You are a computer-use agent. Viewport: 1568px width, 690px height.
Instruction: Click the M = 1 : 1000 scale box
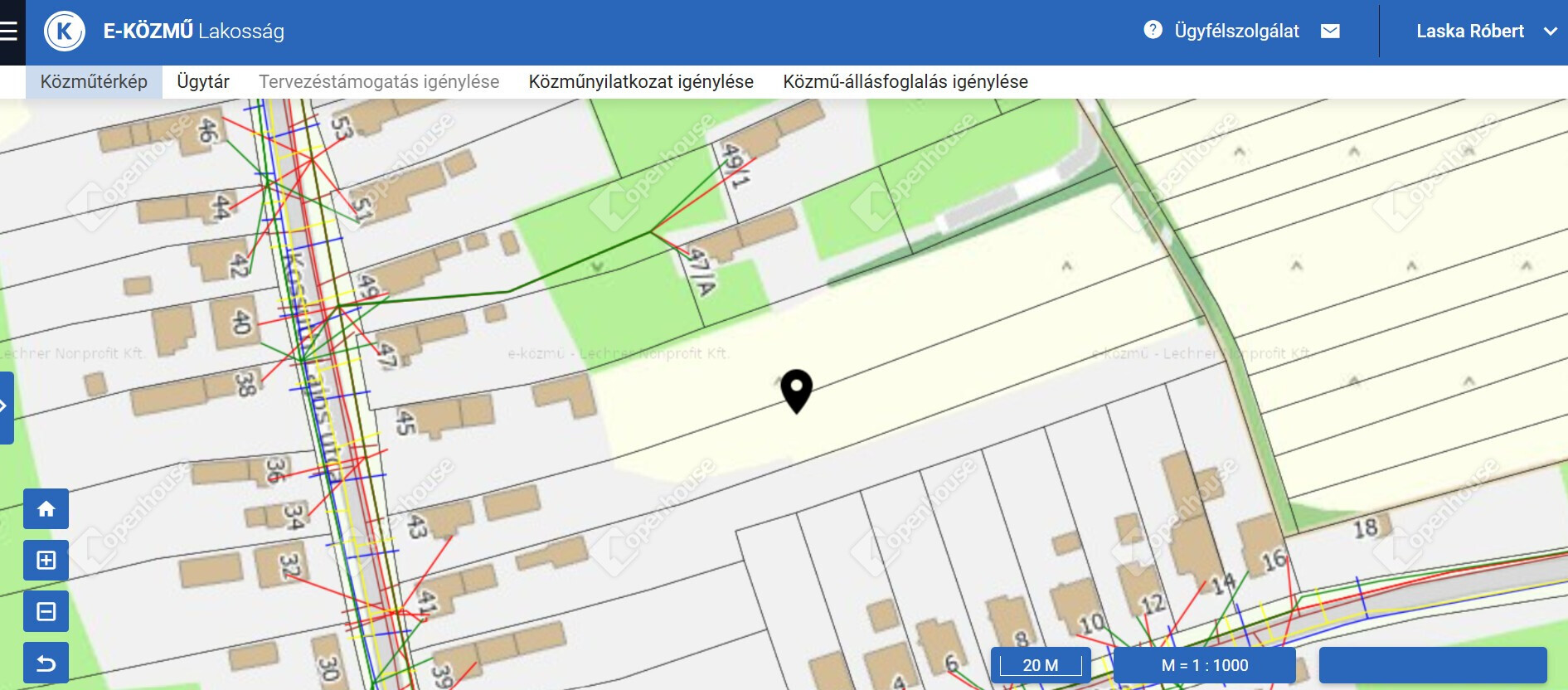click(x=1204, y=665)
